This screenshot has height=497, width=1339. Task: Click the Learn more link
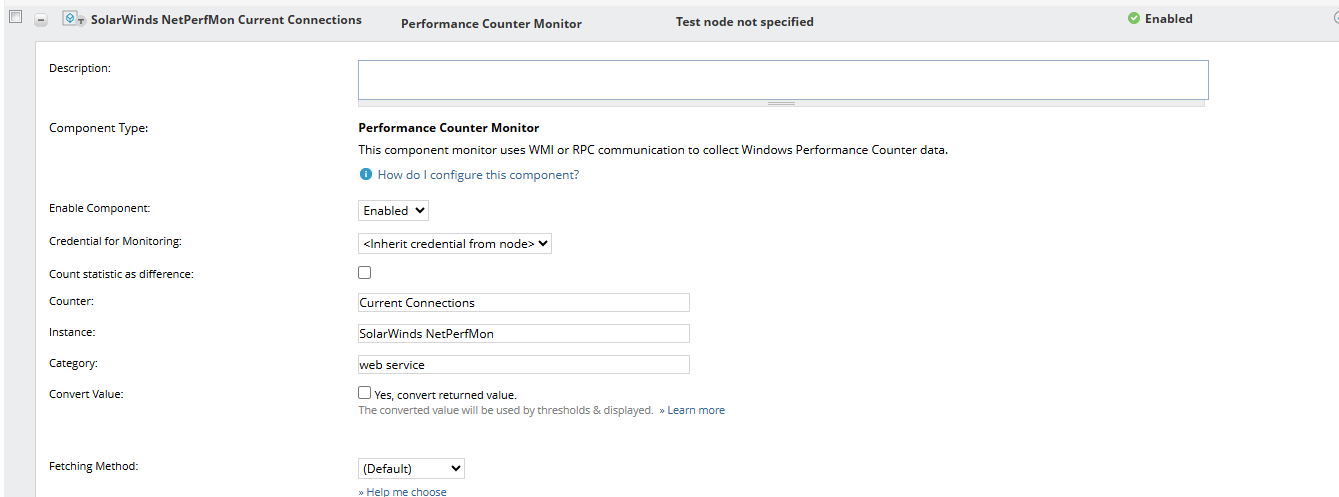(696, 410)
